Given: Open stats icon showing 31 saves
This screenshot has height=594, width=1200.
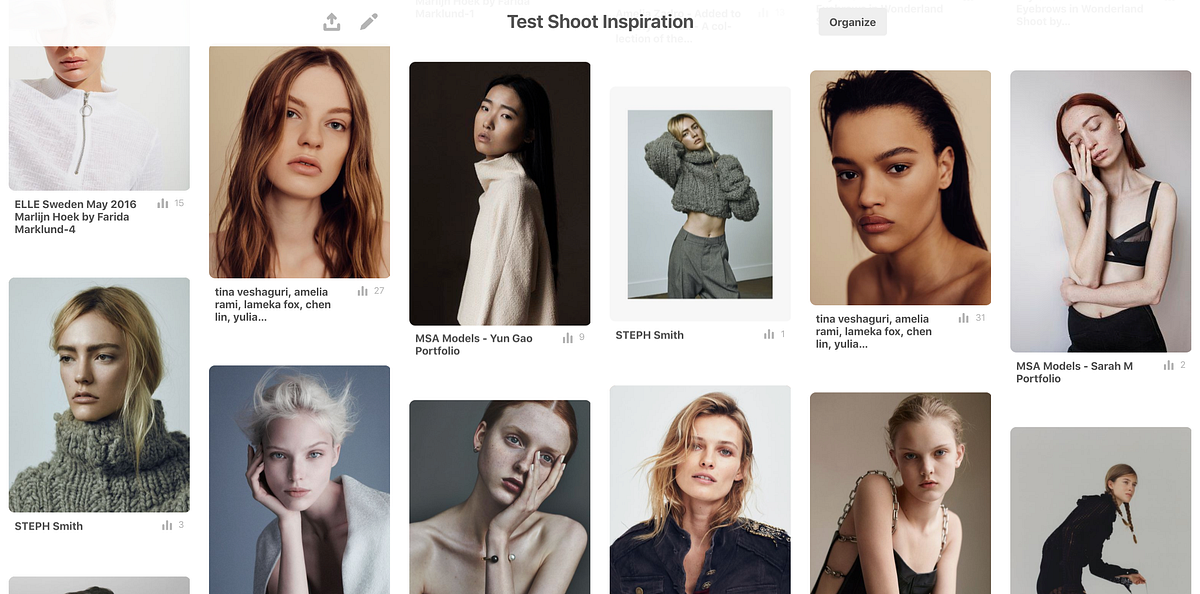Looking at the screenshot, I should (x=963, y=318).
